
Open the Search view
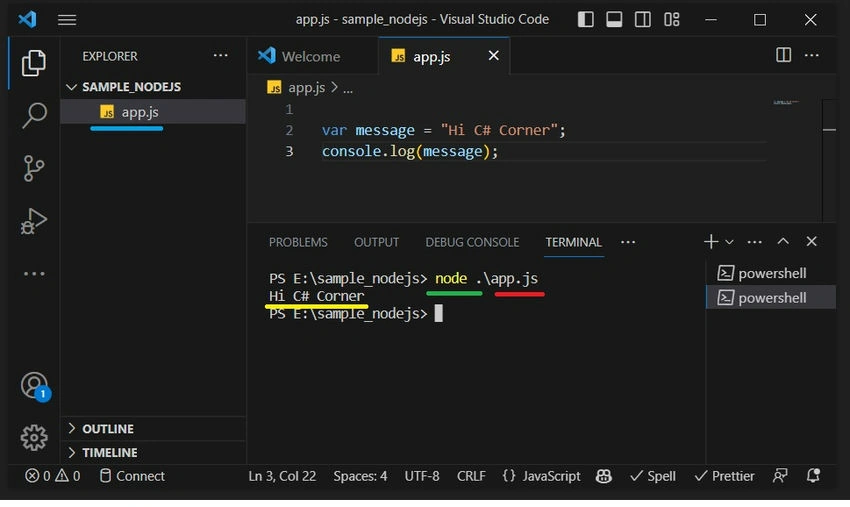click(34, 115)
